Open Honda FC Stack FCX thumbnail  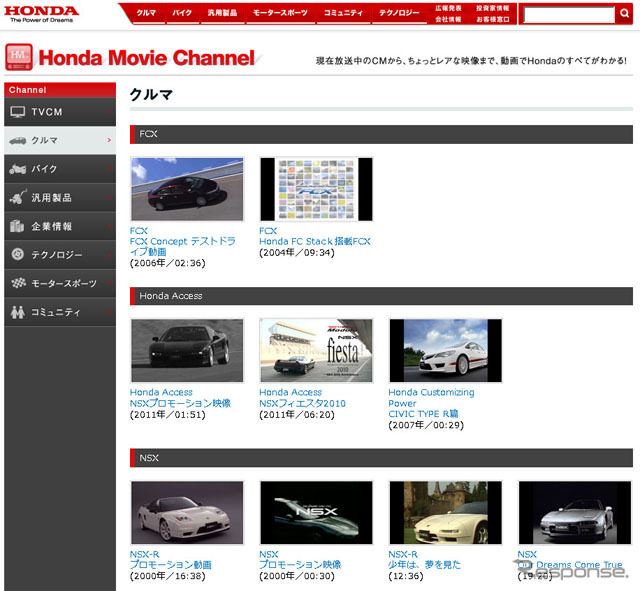[316, 189]
